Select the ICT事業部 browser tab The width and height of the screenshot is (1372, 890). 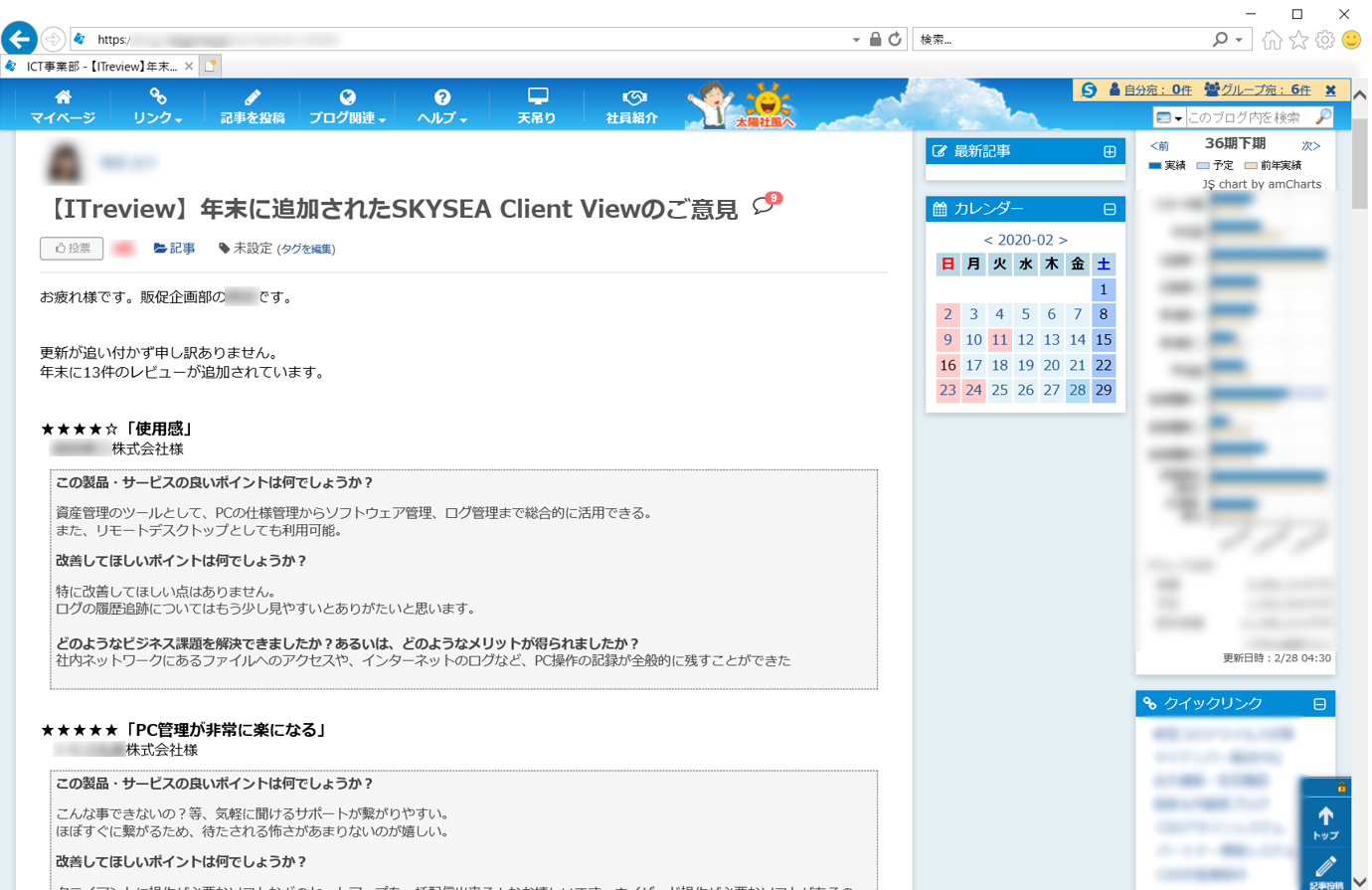pyautogui.click(x=99, y=67)
